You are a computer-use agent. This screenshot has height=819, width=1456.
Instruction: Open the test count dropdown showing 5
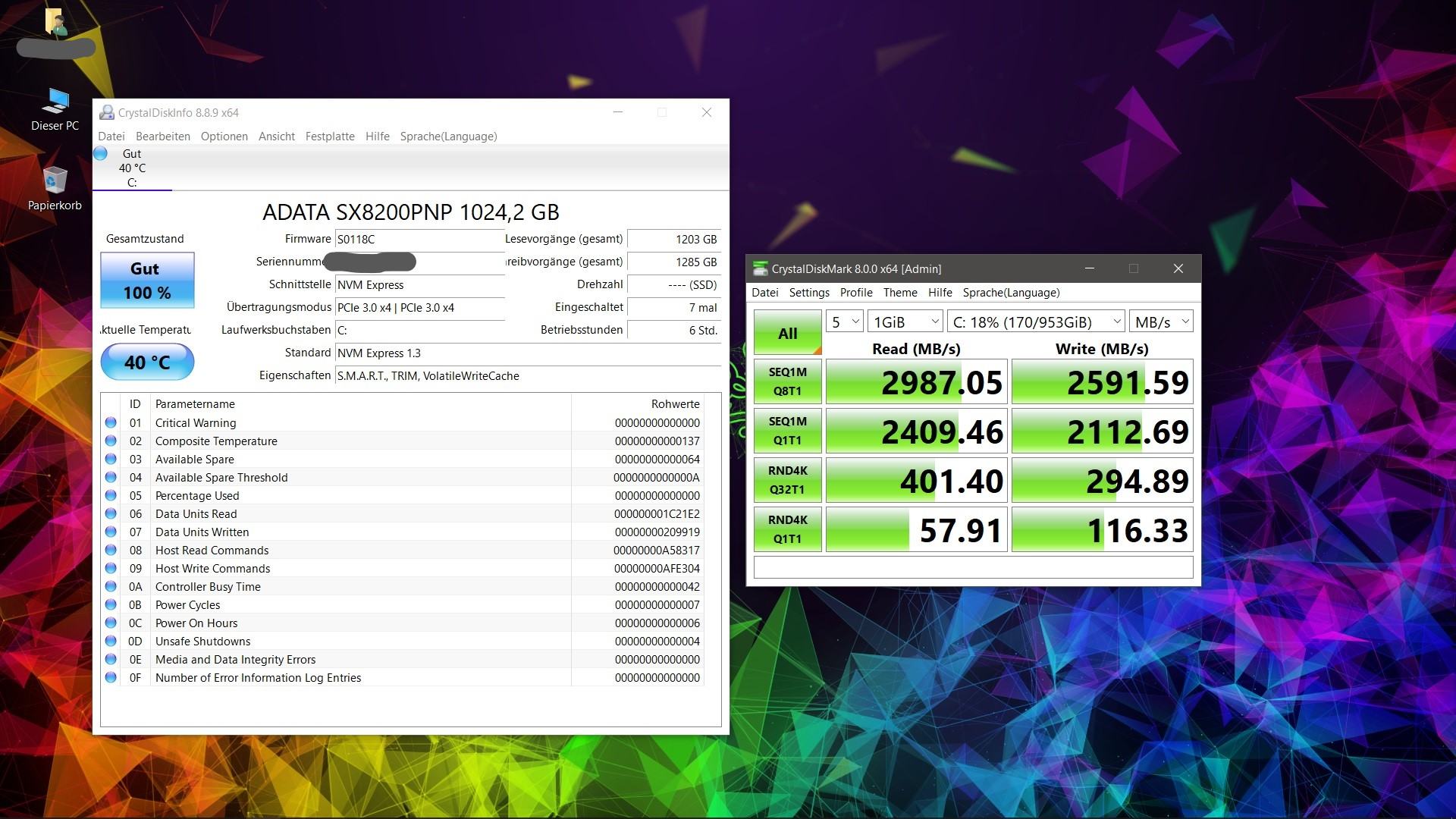pyautogui.click(x=844, y=322)
